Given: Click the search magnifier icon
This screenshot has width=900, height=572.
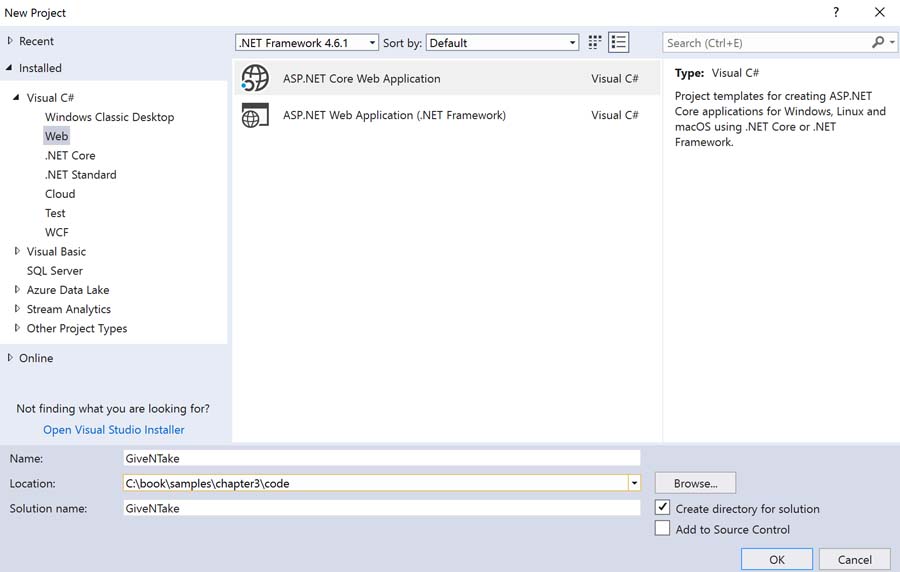Looking at the screenshot, I should (877, 42).
